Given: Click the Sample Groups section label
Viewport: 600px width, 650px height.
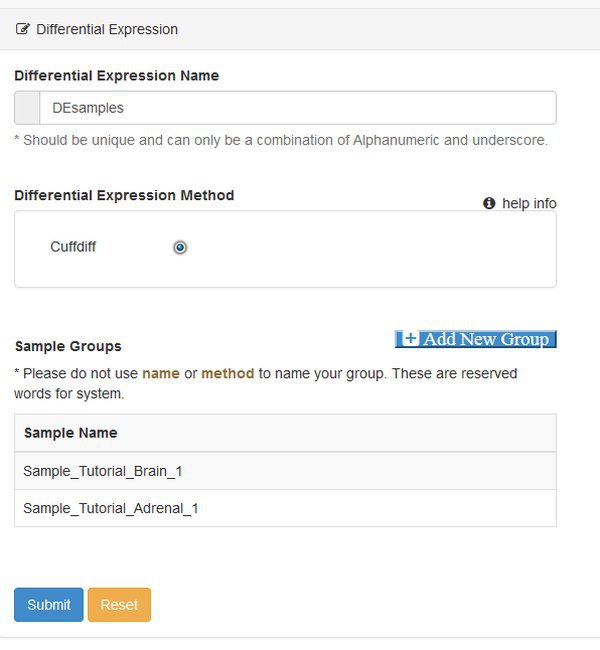Looking at the screenshot, I should [x=68, y=346].
